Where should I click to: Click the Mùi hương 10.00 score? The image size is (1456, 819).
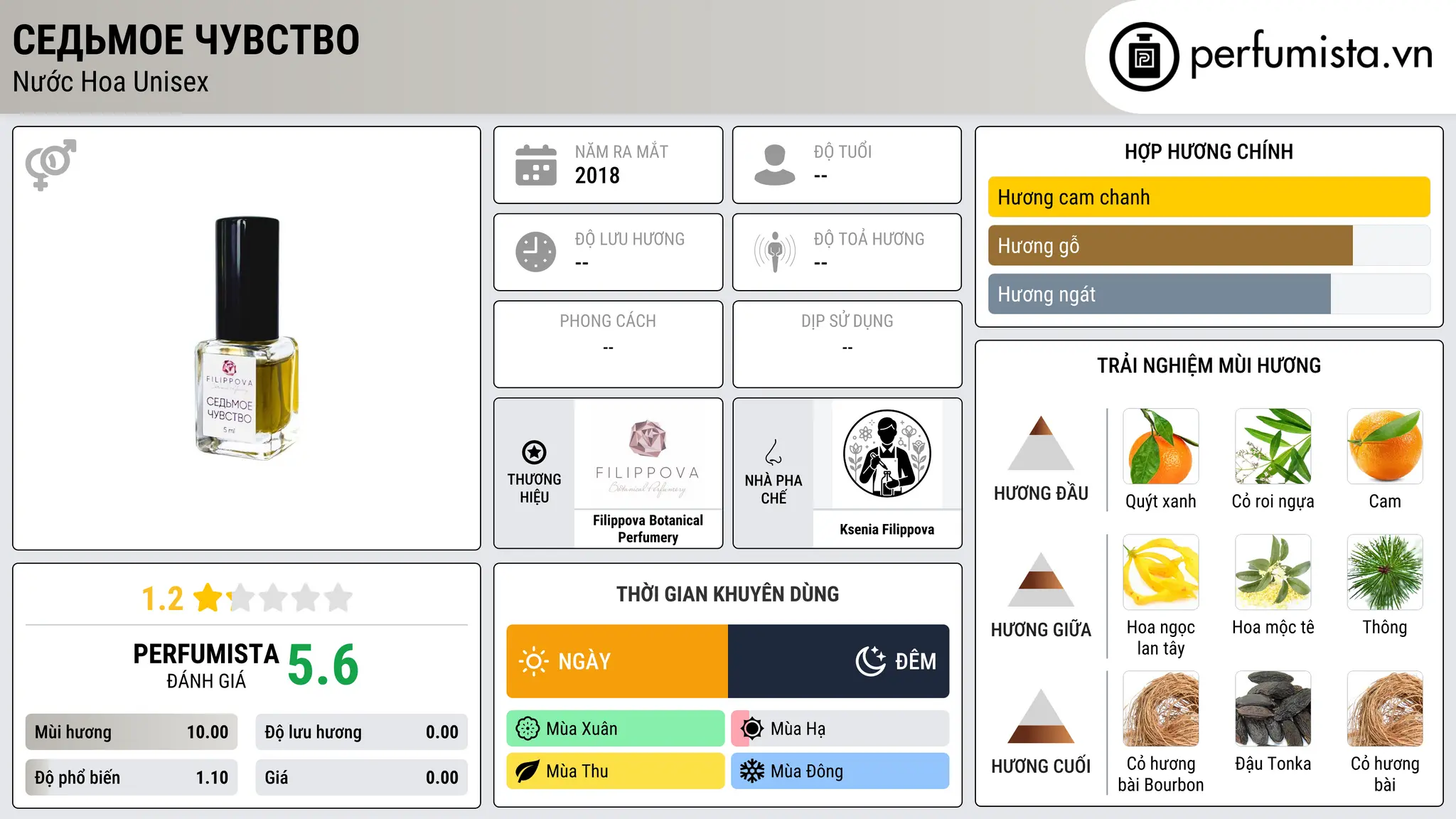pos(132,732)
